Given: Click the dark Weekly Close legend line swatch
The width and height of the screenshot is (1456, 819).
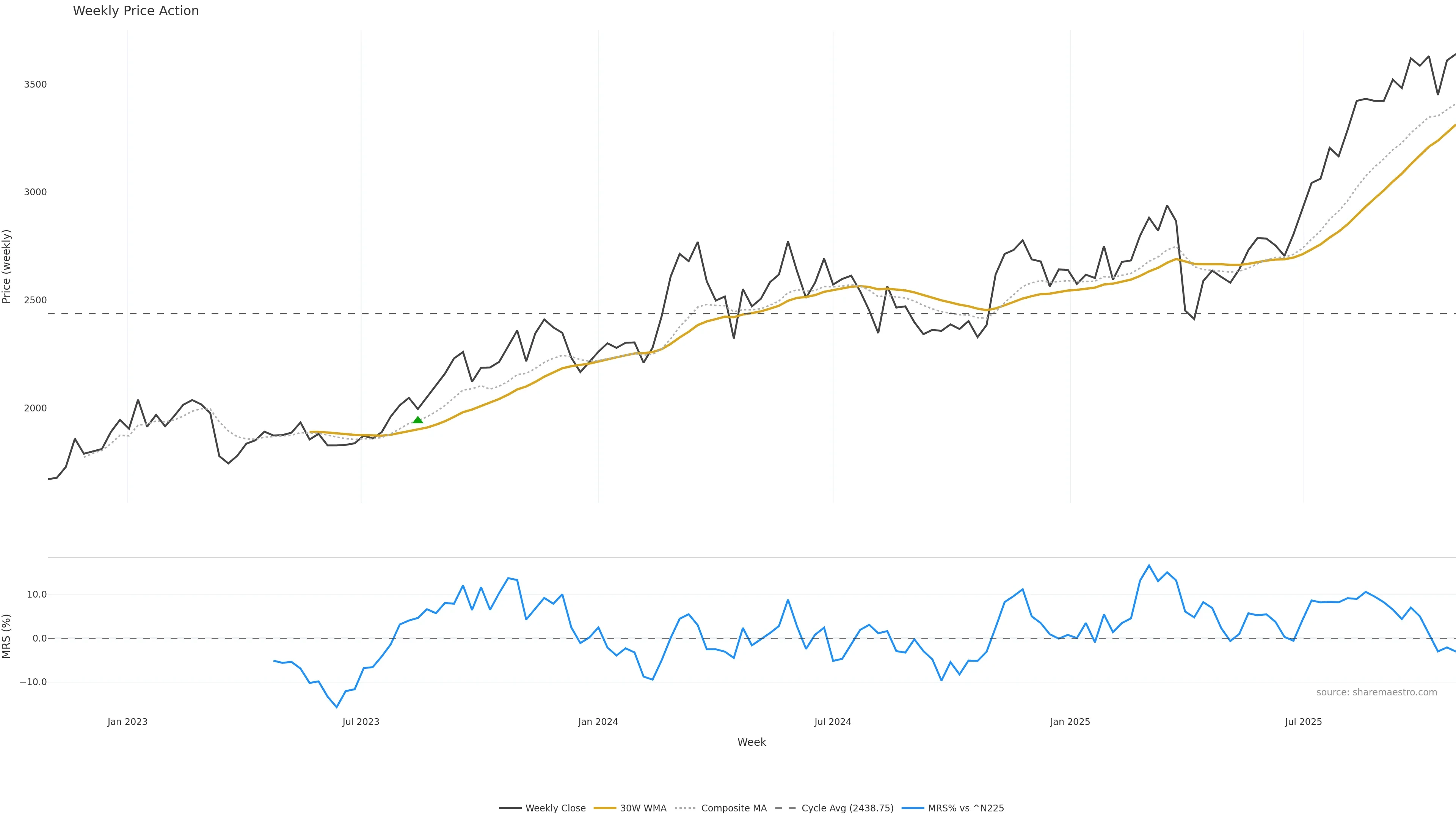Looking at the screenshot, I should [x=510, y=808].
